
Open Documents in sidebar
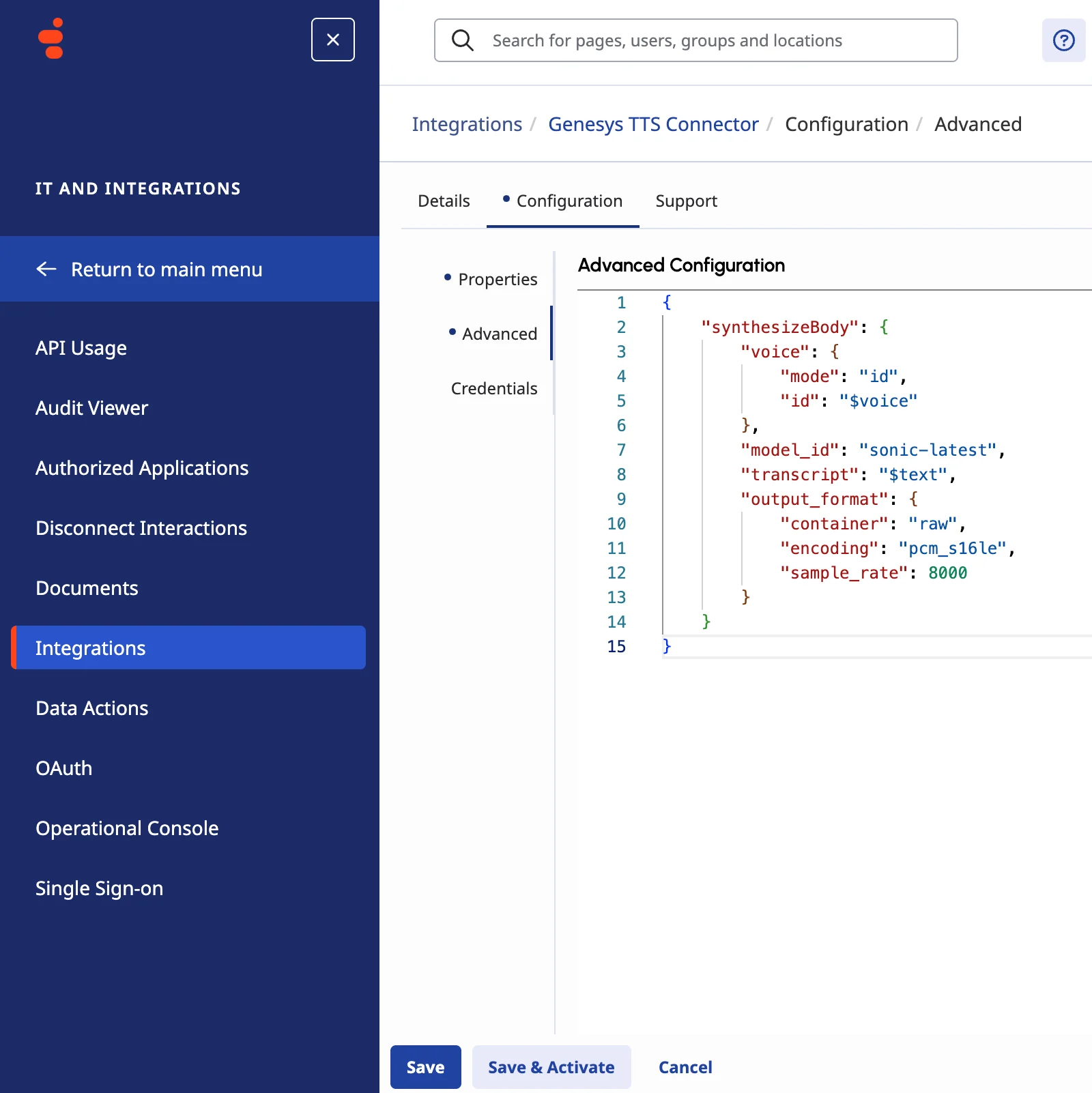click(87, 588)
